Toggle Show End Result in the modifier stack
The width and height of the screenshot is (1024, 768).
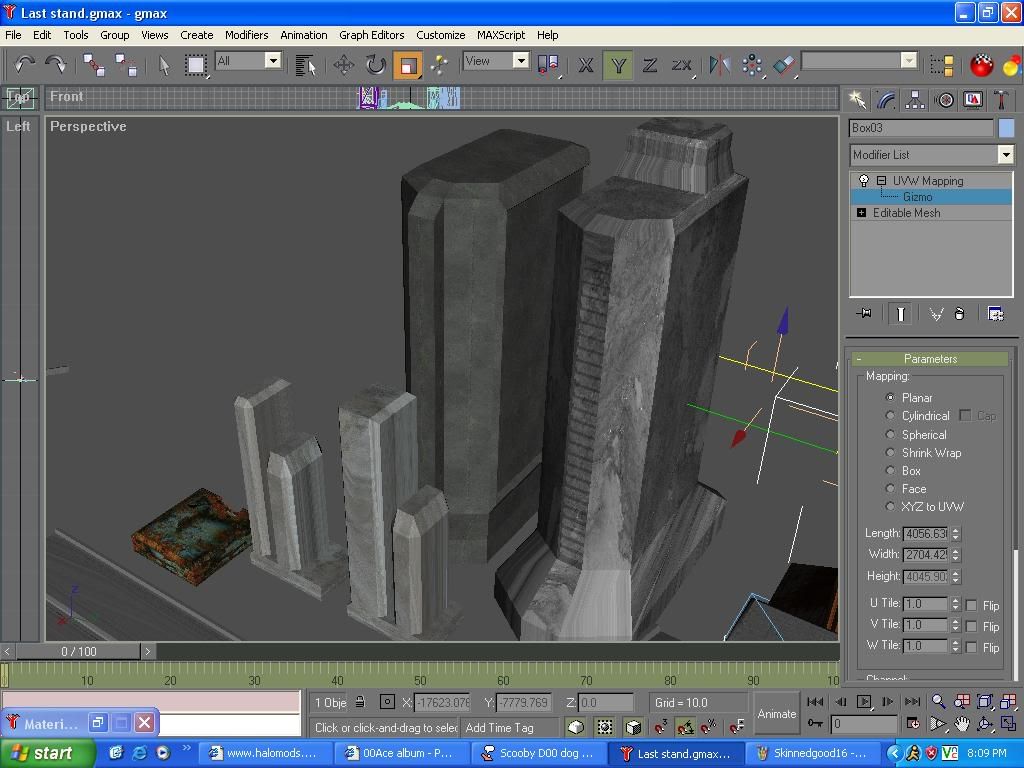901,314
